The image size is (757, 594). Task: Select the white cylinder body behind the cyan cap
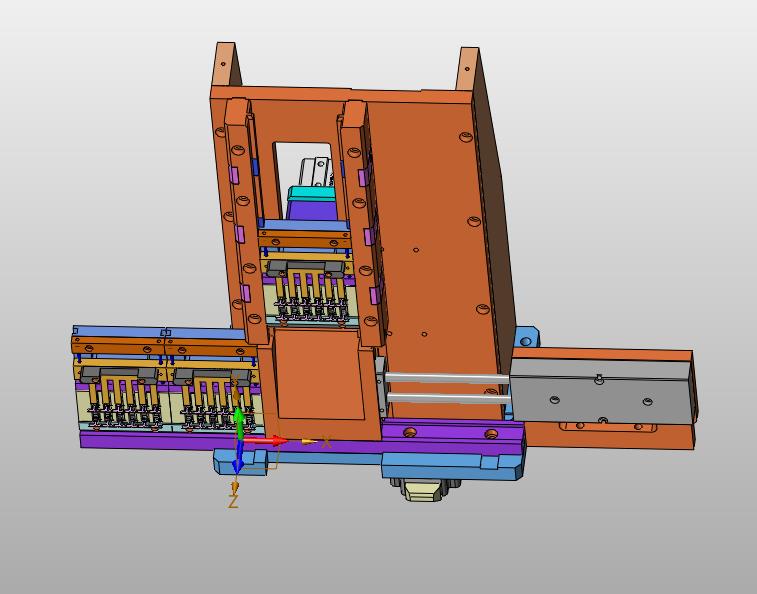coord(316,171)
